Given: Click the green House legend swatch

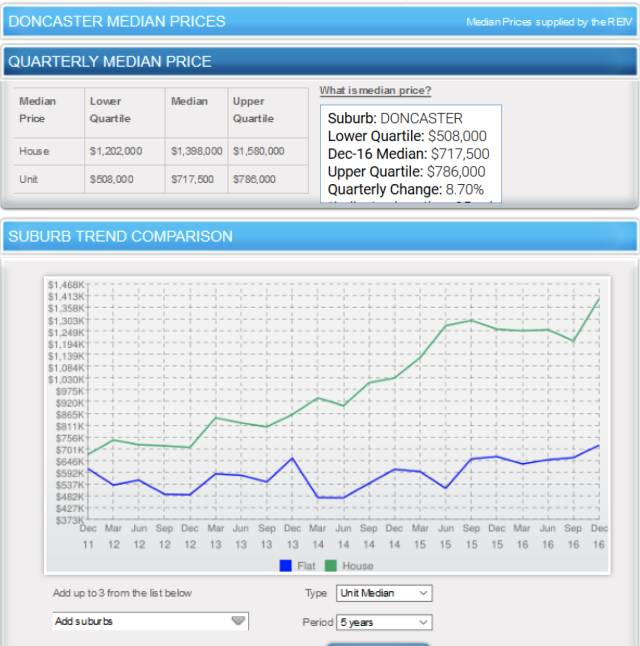Looking at the screenshot, I should point(332,566).
